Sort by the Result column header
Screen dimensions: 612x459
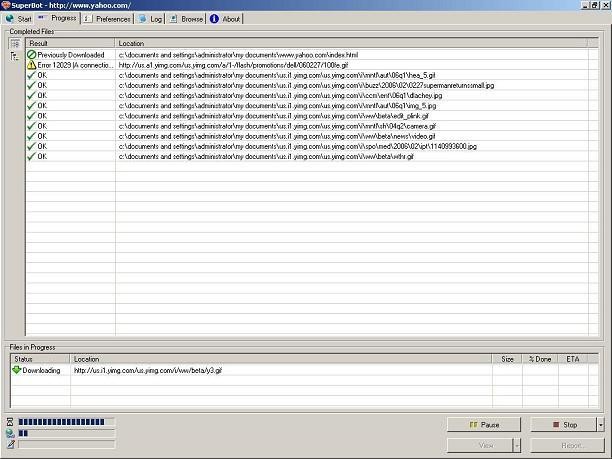[x=71, y=43]
